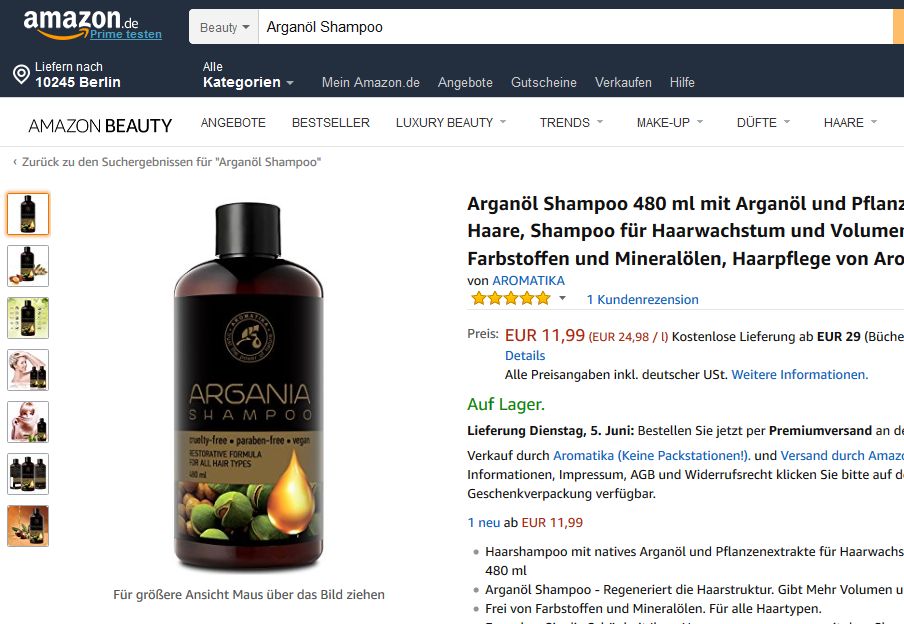Image resolution: width=904 pixels, height=624 pixels.
Task: Click the Amazon.de logo
Action: pos(81,24)
